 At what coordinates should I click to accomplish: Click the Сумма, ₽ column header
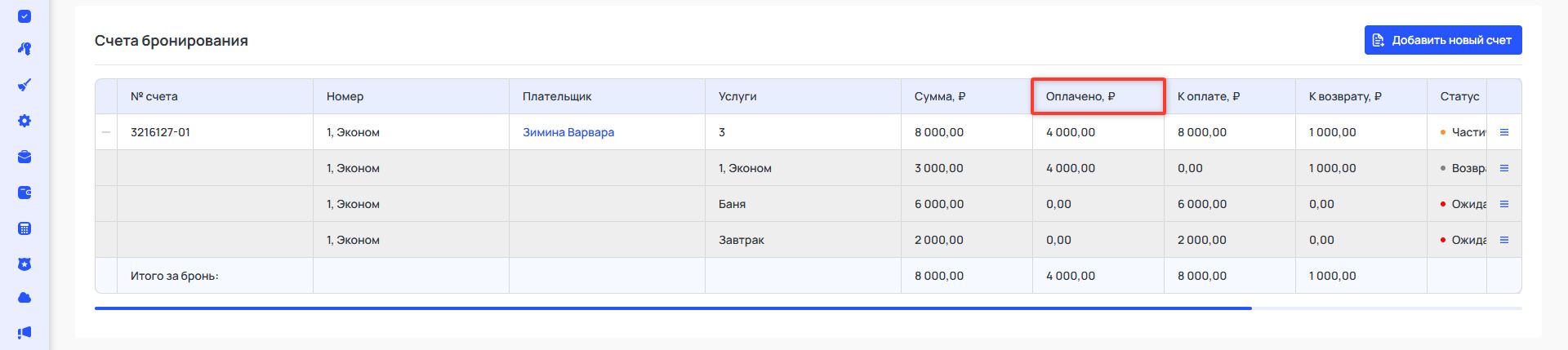tap(940, 96)
